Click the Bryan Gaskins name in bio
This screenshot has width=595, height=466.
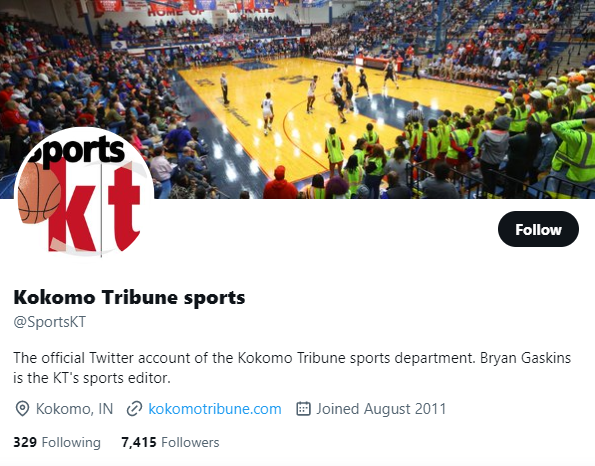(526, 358)
